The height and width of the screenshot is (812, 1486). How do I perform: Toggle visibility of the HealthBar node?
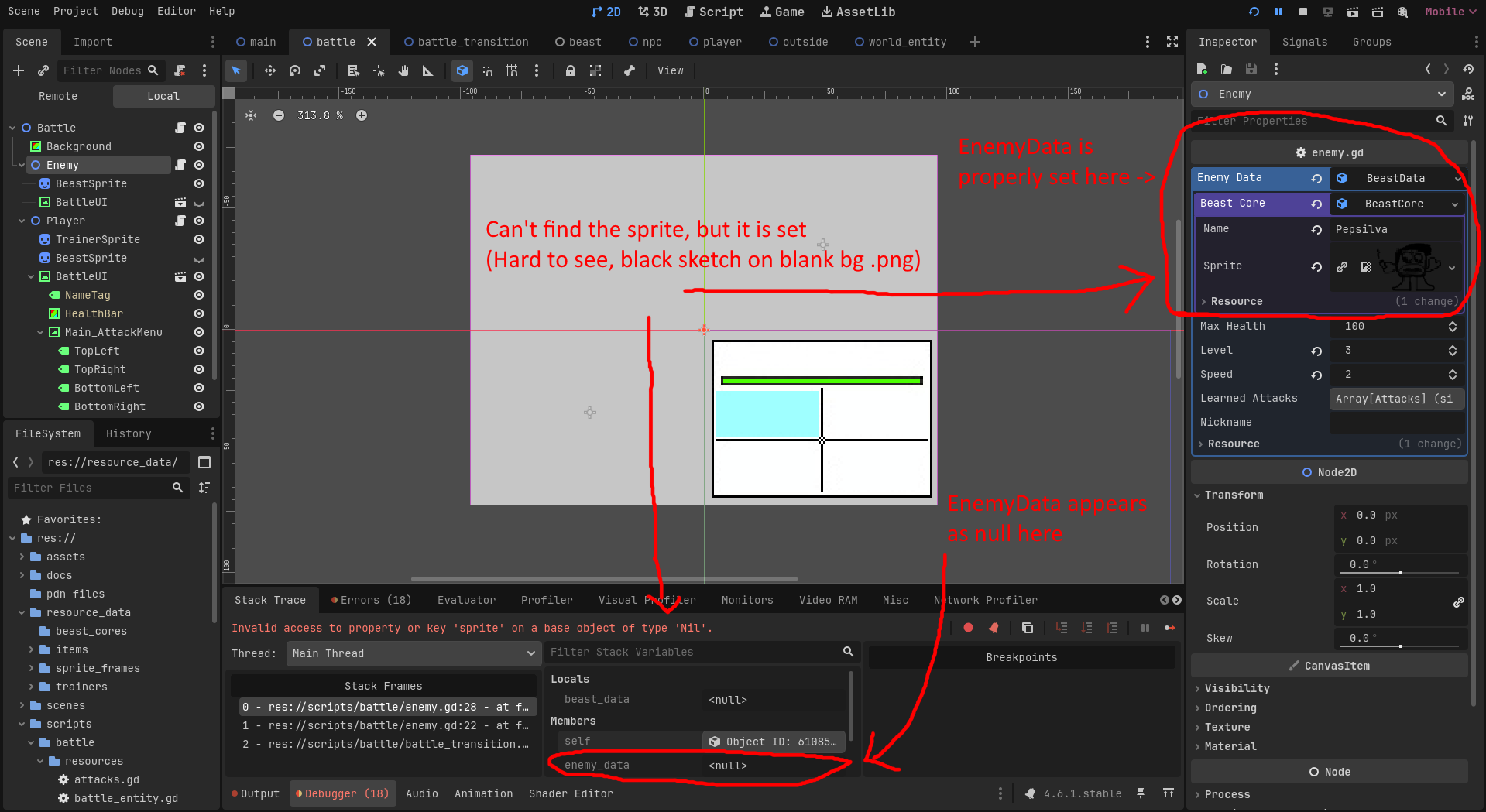[199, 313]
